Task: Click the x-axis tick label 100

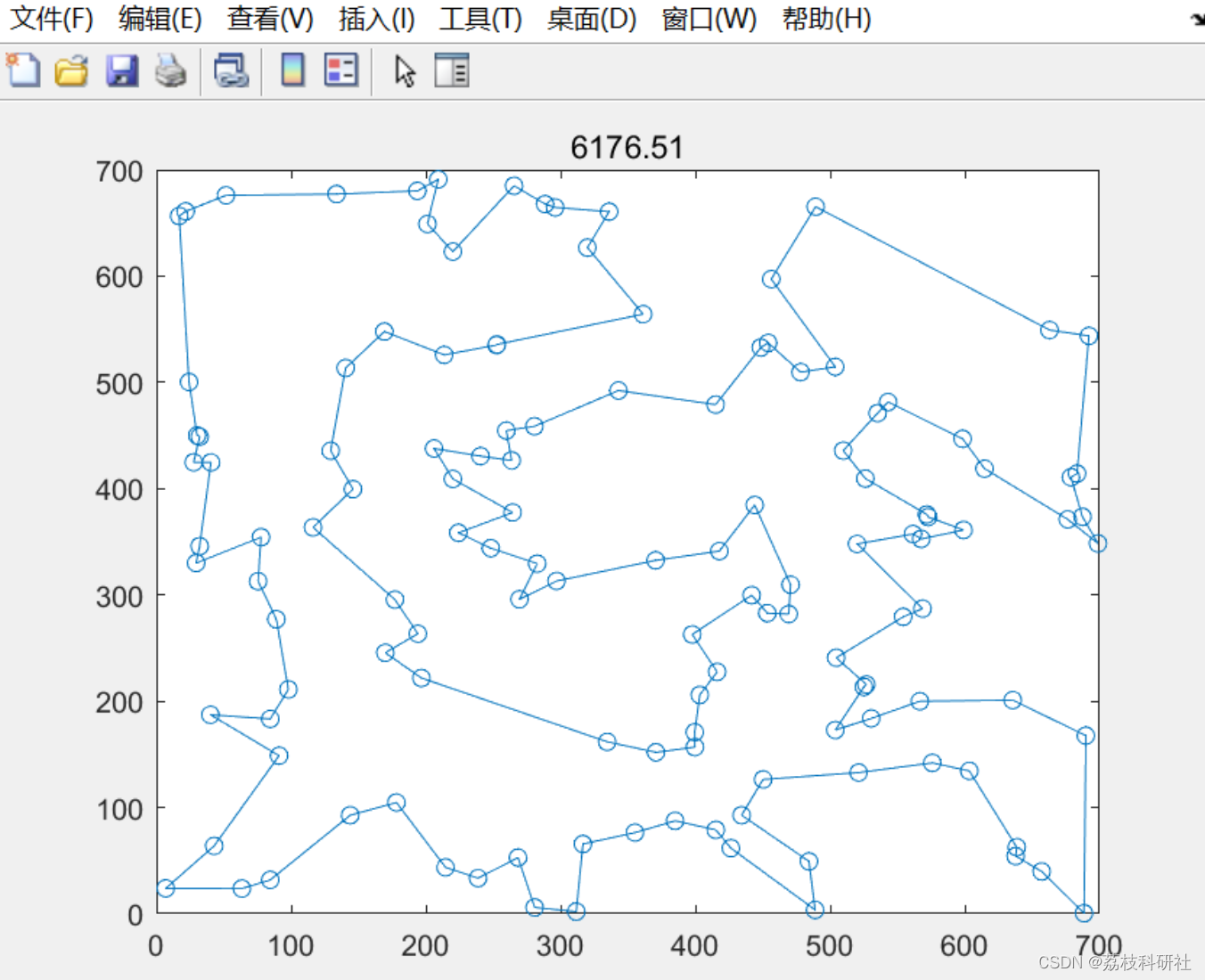Action: (x=291, y=946)
